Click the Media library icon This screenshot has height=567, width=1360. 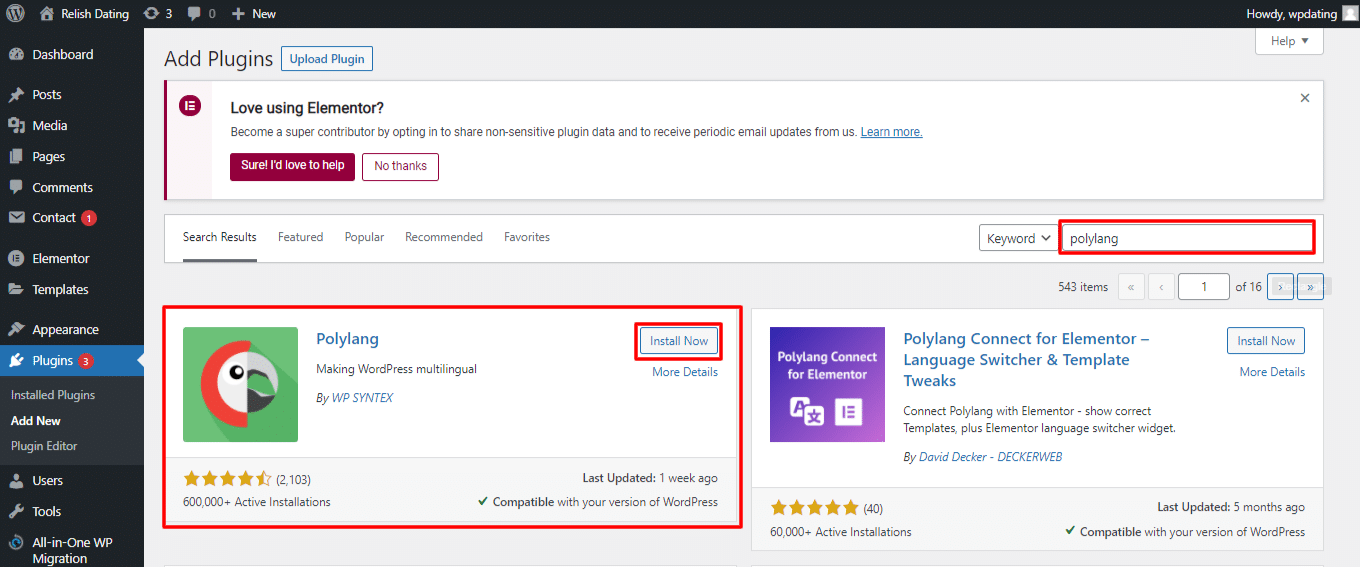point(16,126)
